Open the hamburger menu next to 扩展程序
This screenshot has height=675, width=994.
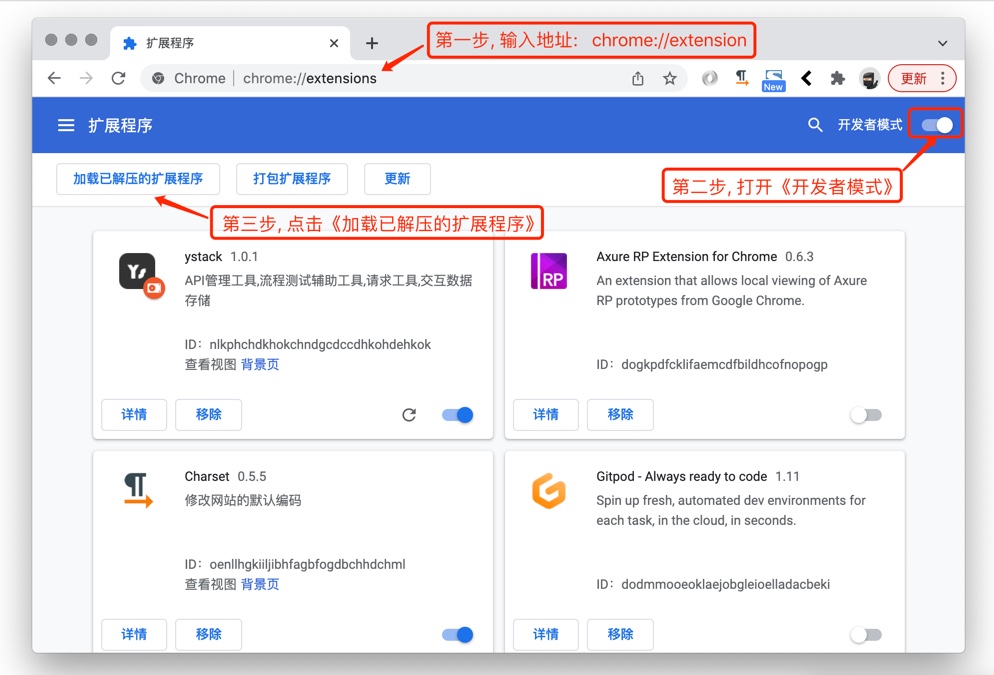point(66,125)
